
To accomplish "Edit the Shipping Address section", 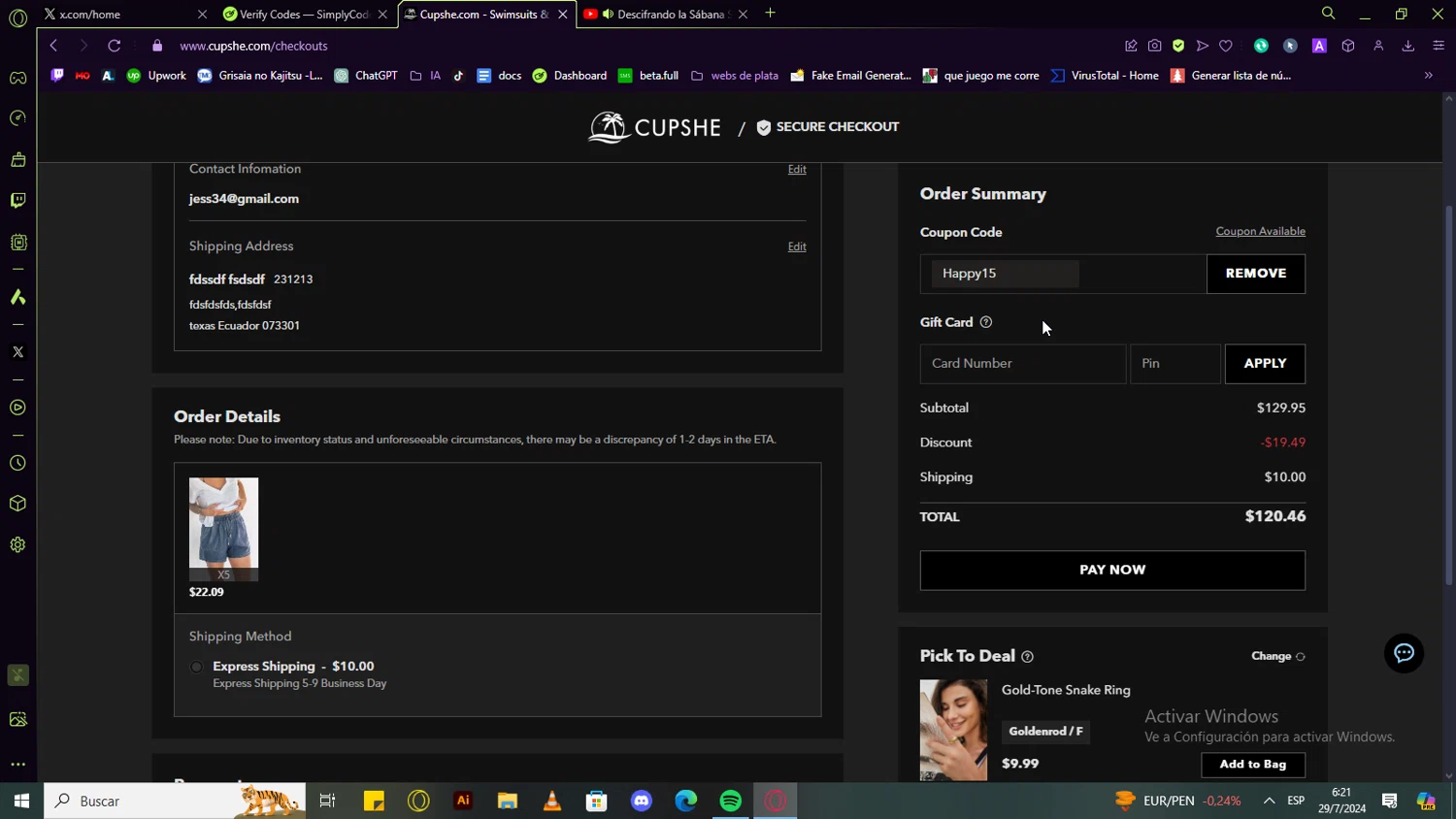I will (x=797, y=246).
